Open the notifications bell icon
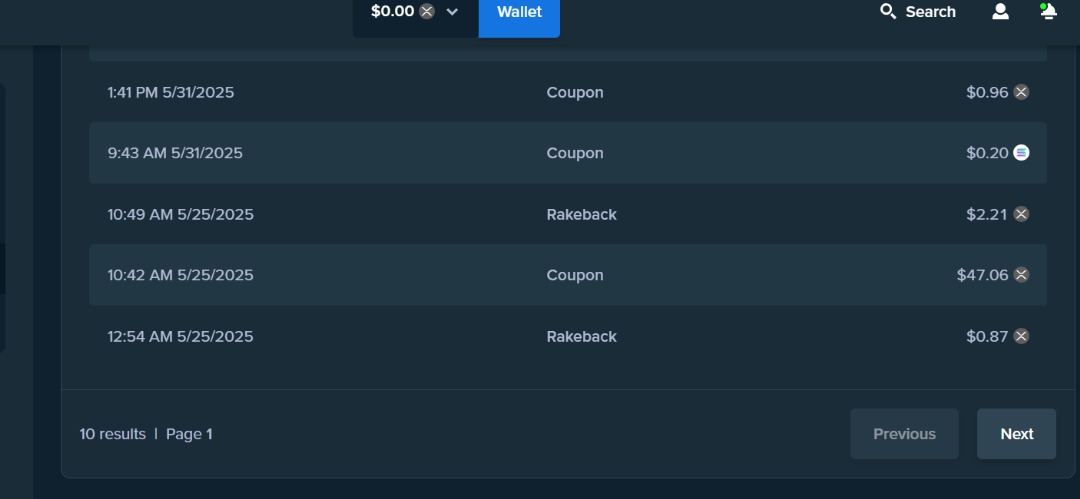The height and width of the screenshot is (499, 1080). coord(1048,11)
